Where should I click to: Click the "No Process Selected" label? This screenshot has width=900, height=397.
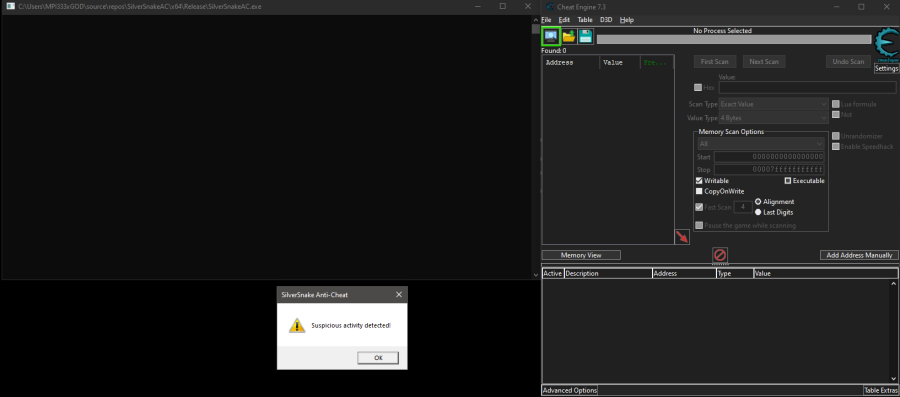722,31
